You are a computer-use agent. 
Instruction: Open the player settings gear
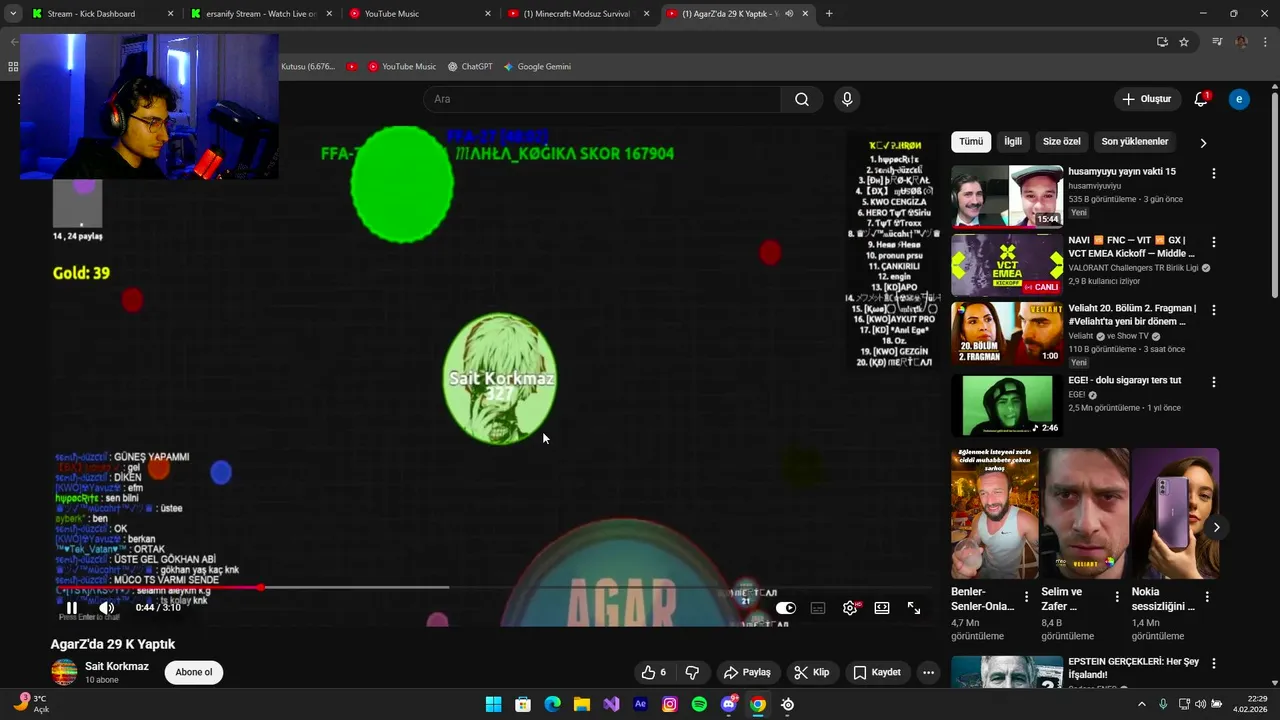point(850,608)
